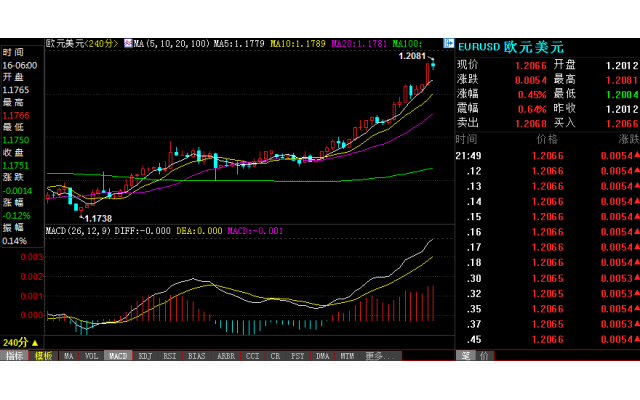
Task: Select the MACD indicator tab
Action: (x=118, y=355)
